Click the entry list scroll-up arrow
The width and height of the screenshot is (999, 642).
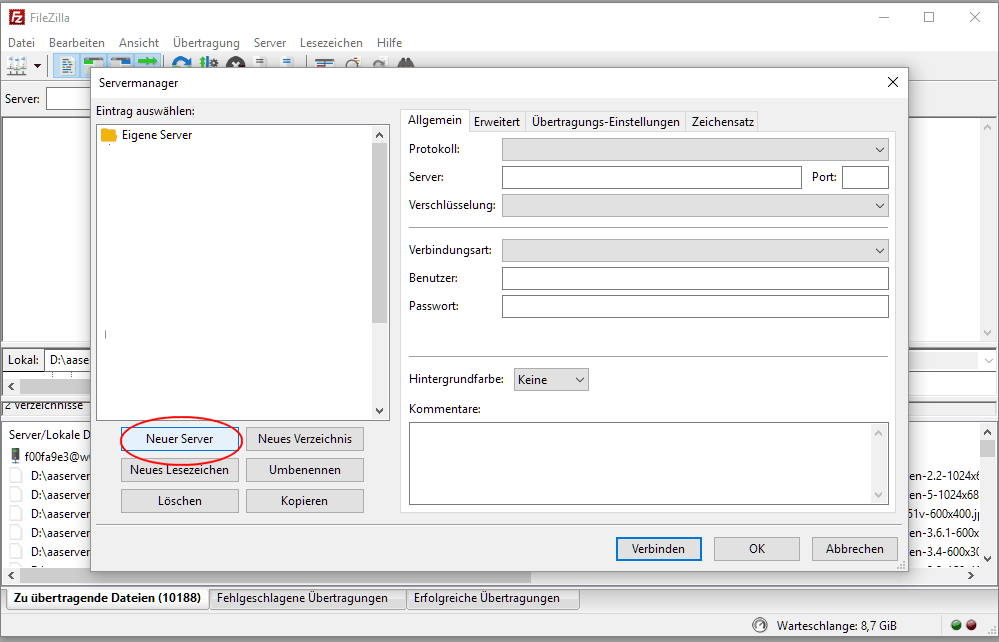[x=380, y=135]
